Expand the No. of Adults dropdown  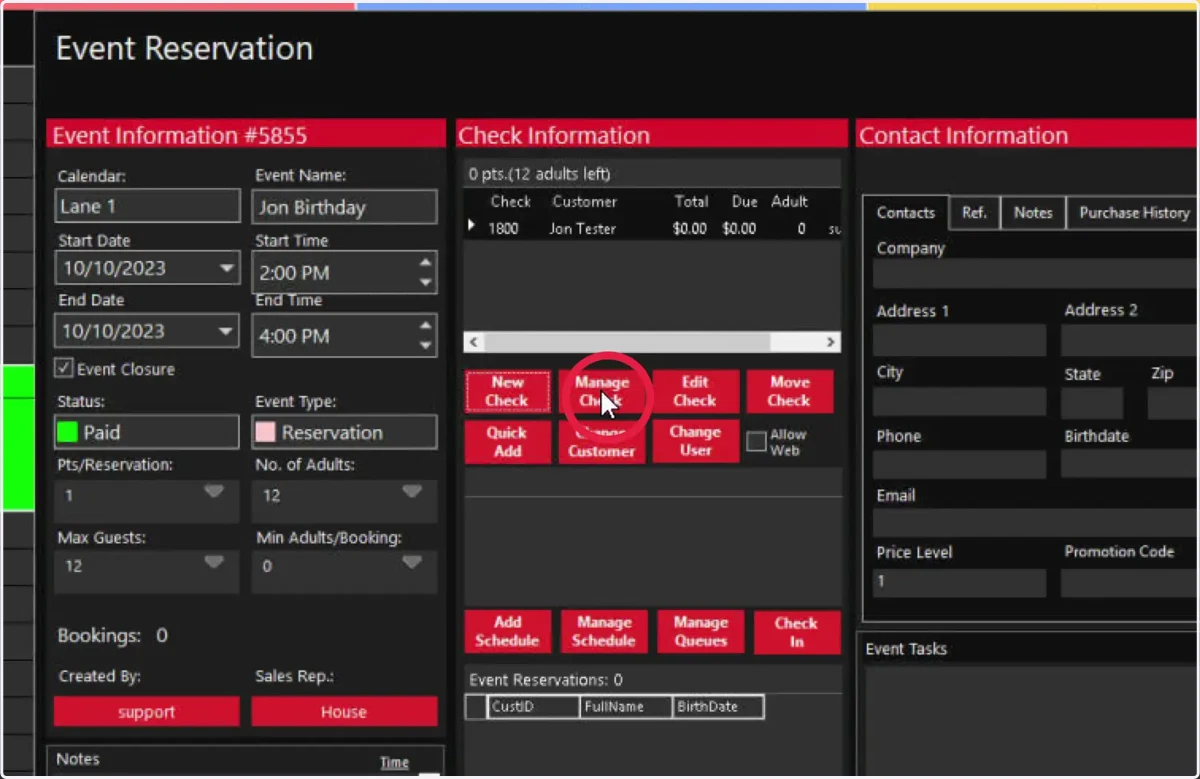click(412, 492)
